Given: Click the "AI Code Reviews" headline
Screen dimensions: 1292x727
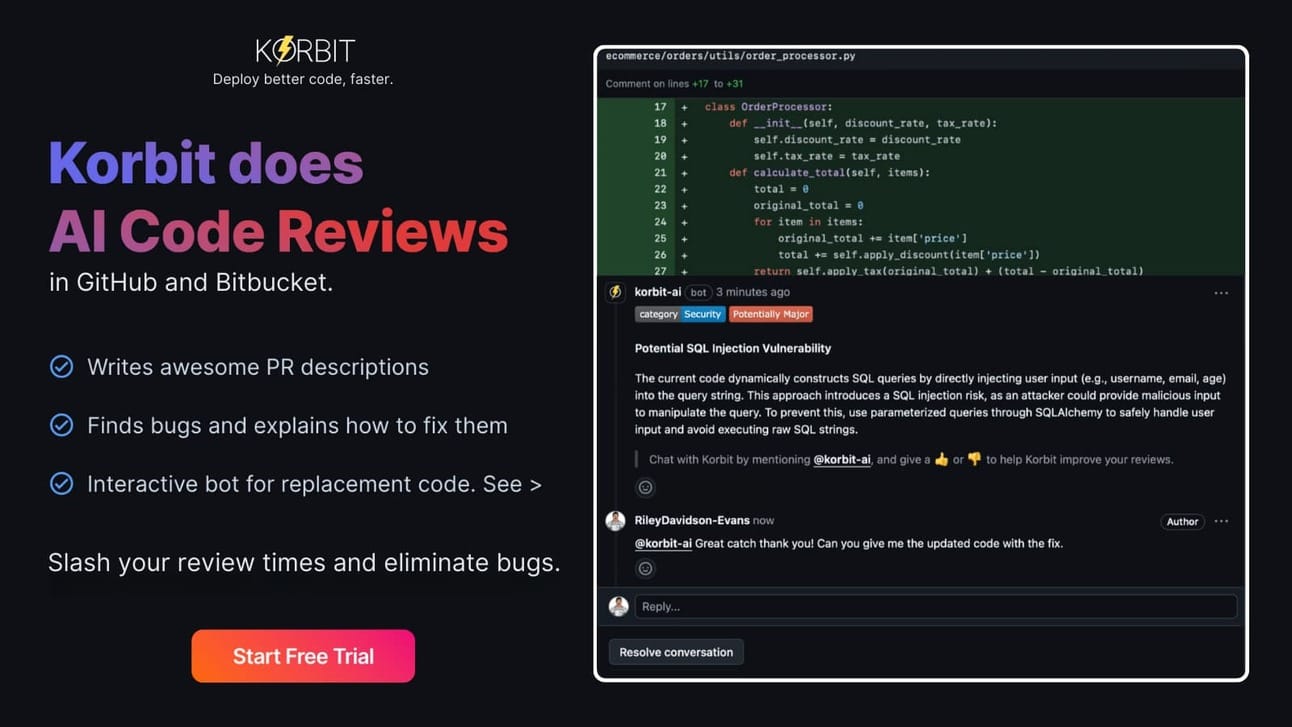Looking at the screenshot, I should pos(278,231).
